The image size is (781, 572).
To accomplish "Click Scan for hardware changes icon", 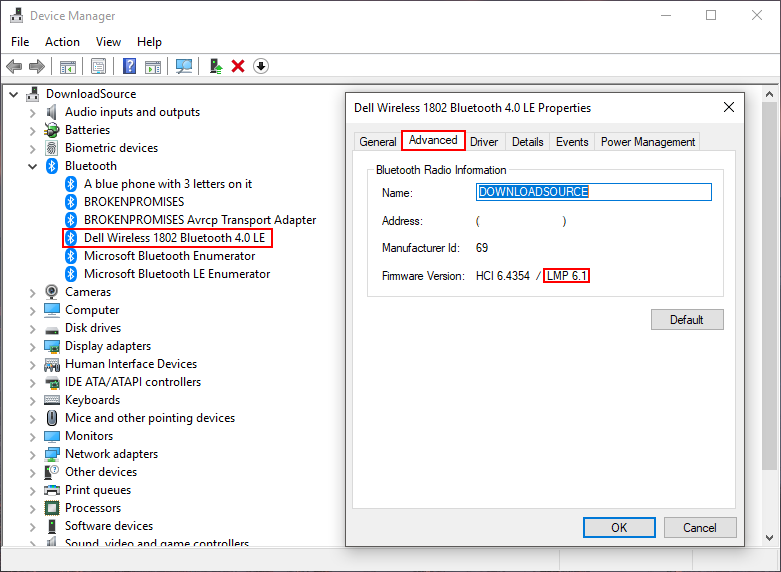I will (x=184, y=66).
